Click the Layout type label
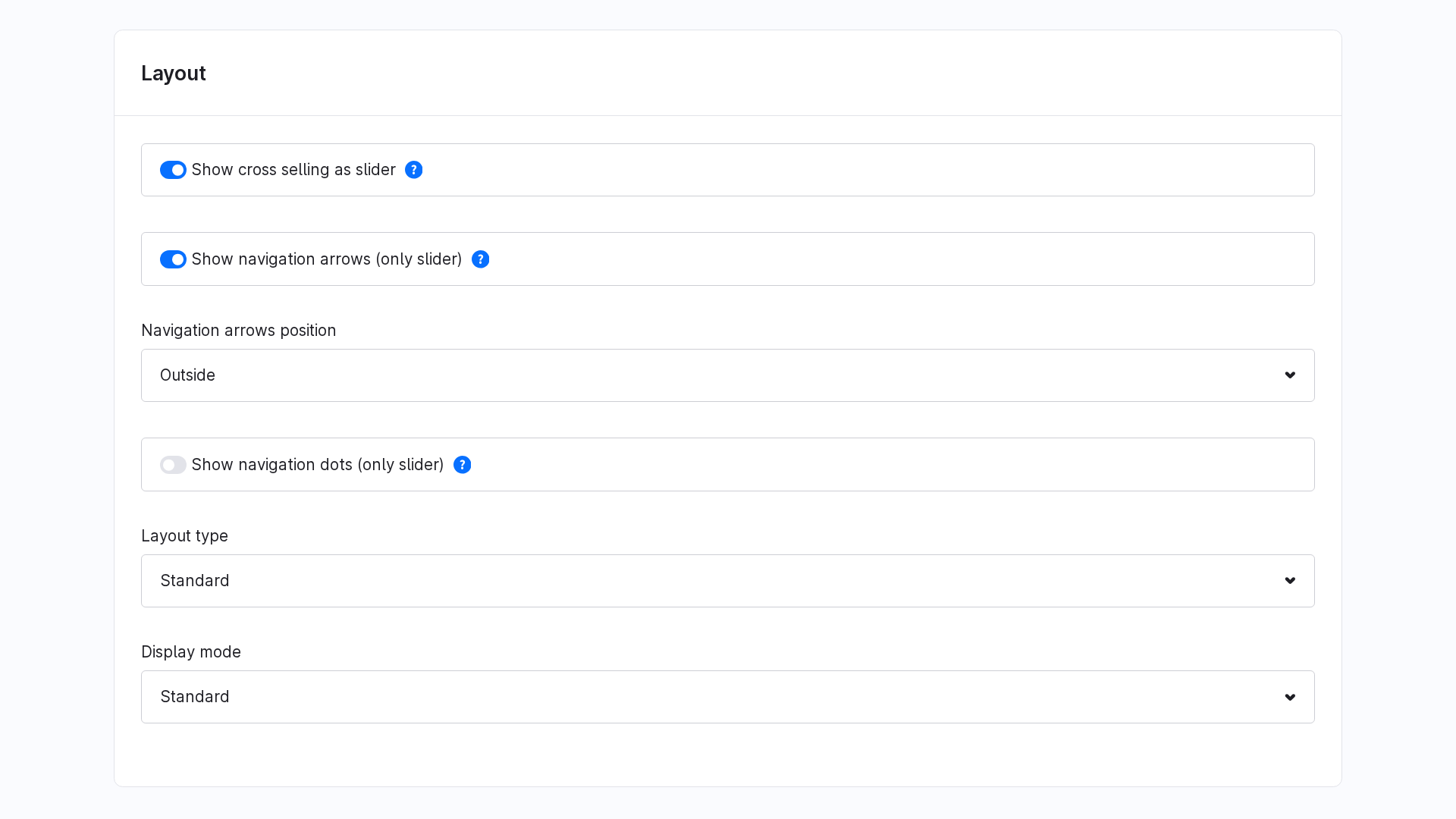1456x819 pixels. [184, 536]
